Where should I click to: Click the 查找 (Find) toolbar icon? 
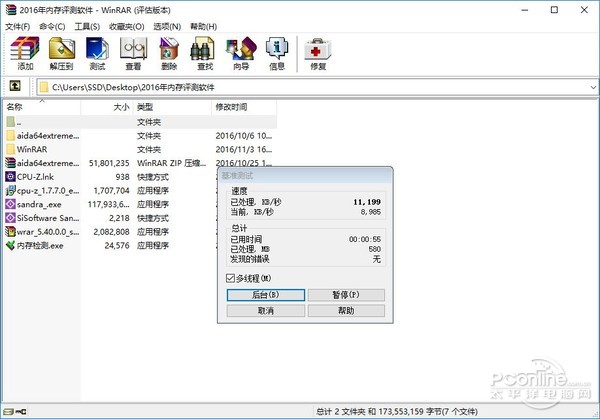pyautogui.click(x=204, y=54)
